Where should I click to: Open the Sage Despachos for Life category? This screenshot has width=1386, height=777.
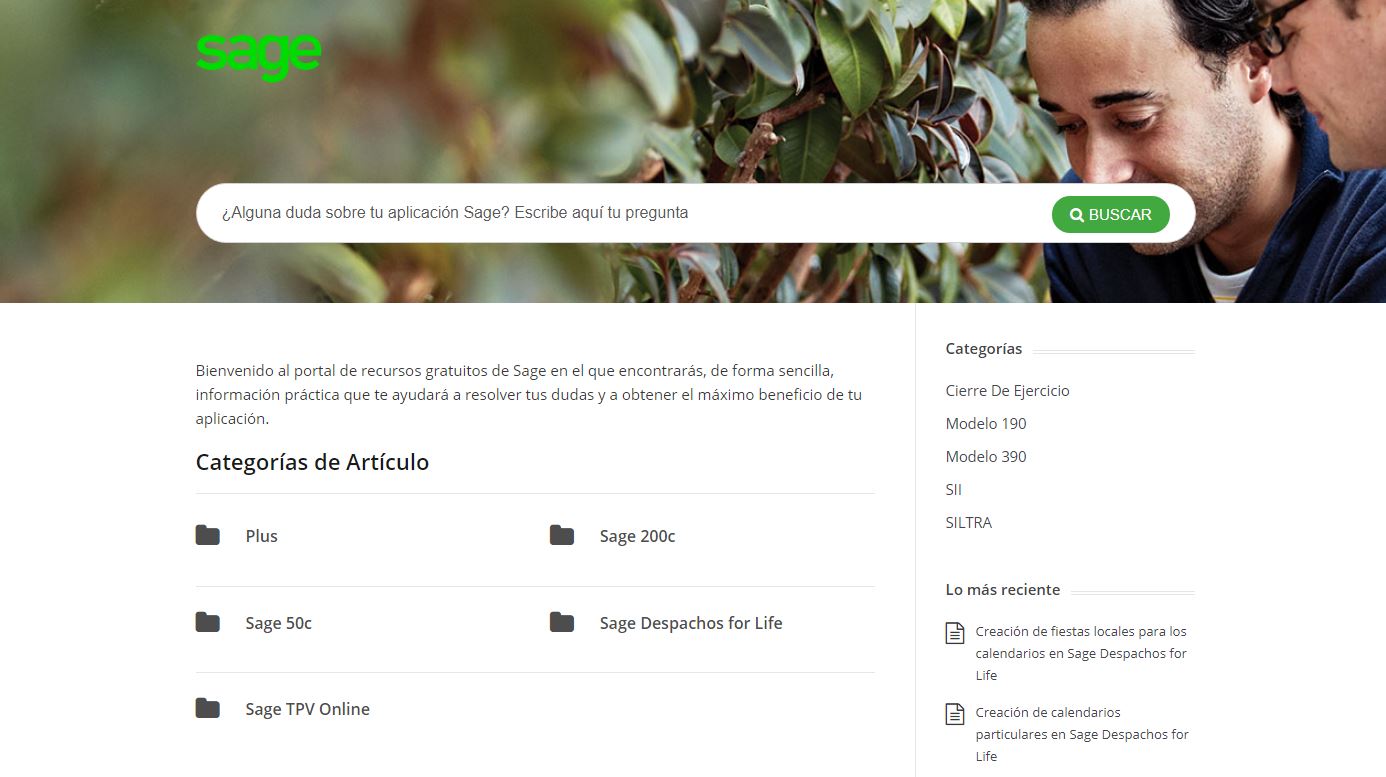click(x=691, y=623)
